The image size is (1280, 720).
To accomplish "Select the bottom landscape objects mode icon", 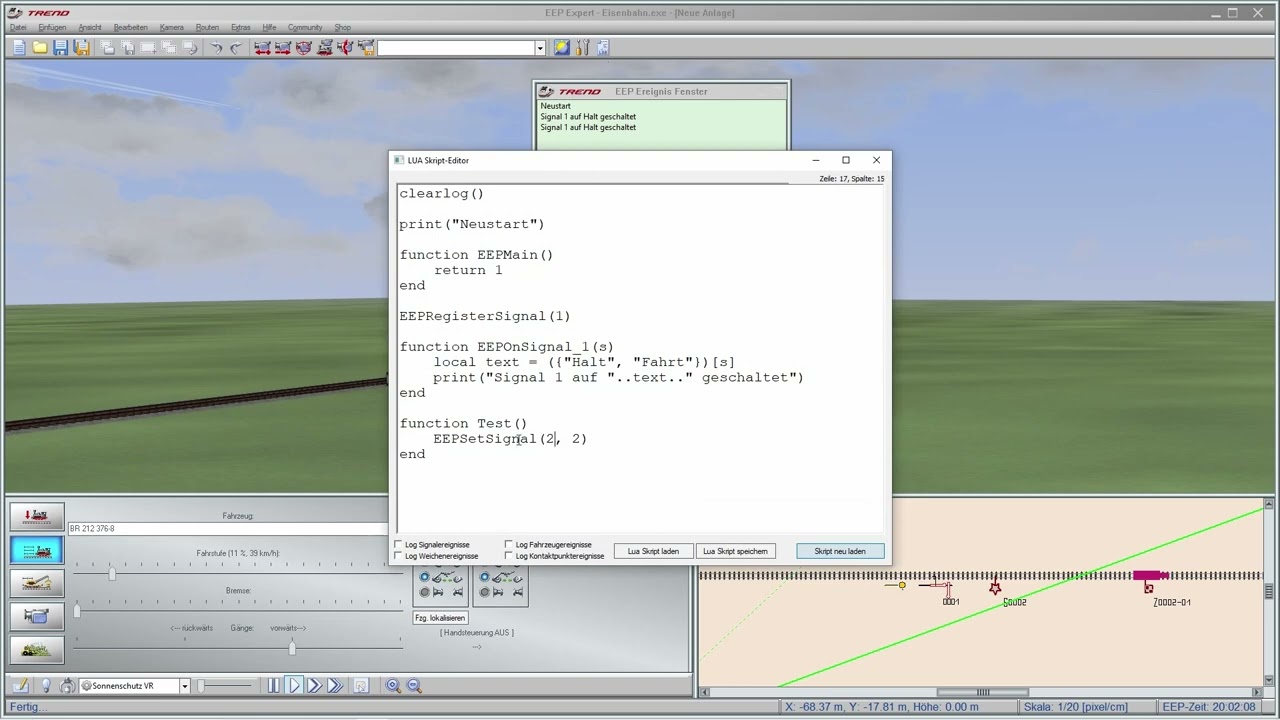I will 37,649.
